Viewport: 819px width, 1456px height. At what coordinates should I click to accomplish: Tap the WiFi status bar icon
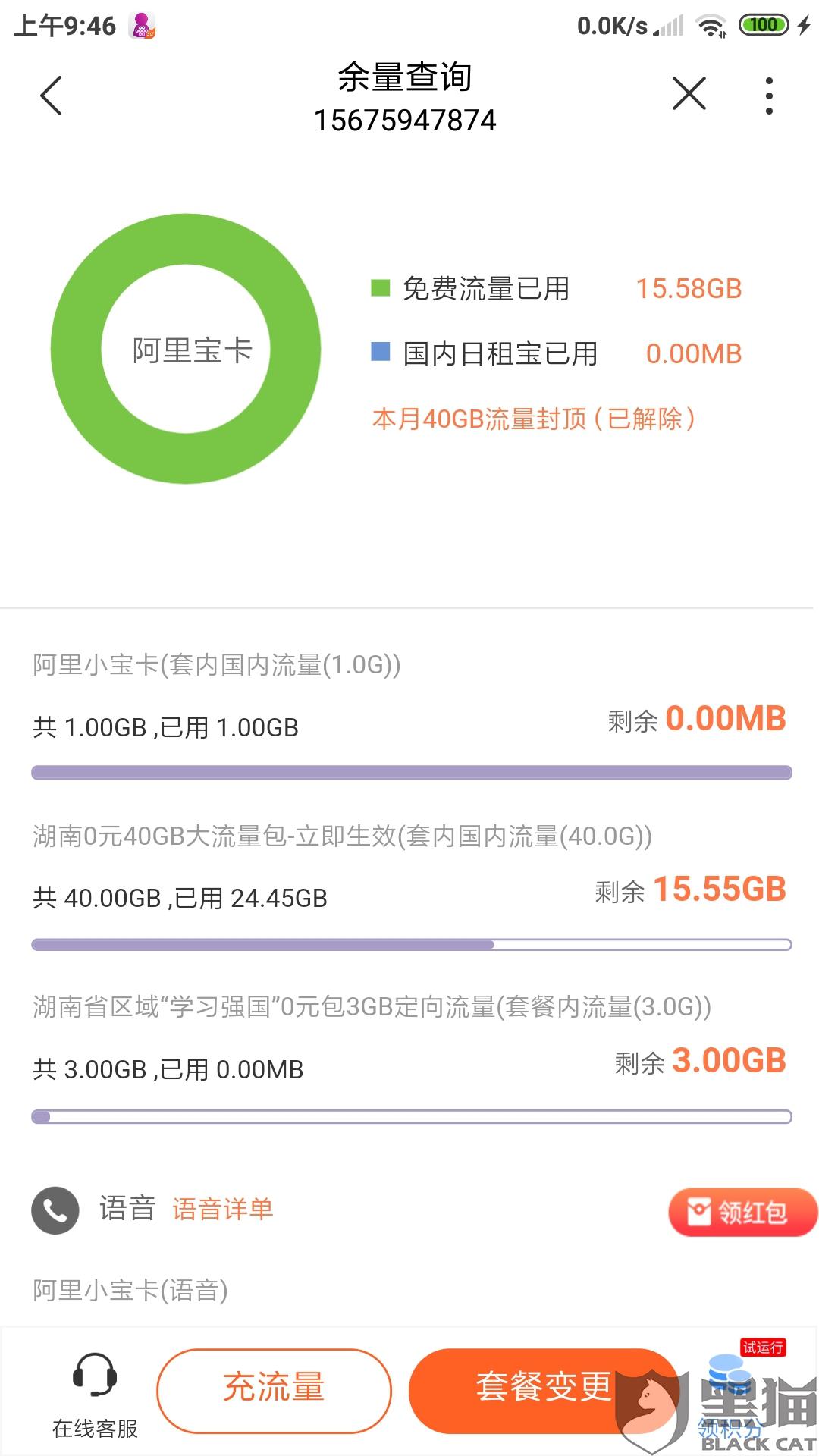(x=711, y=26)
